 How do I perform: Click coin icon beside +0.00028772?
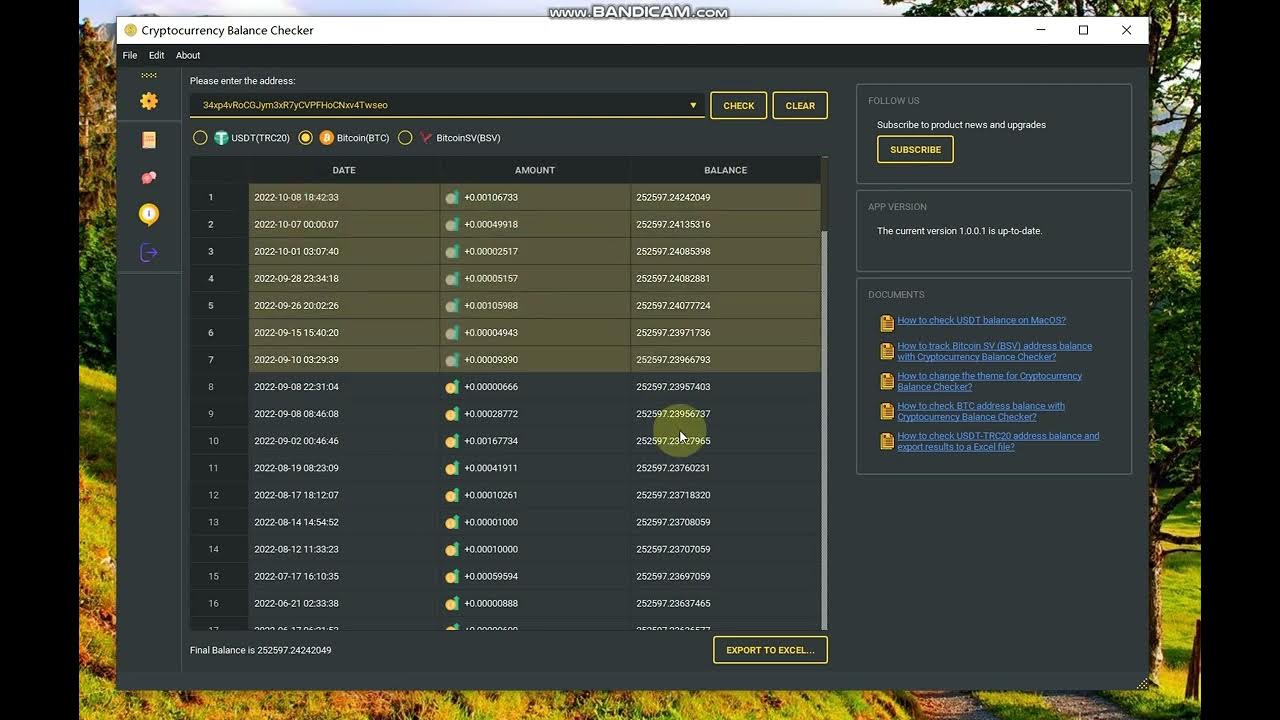pos(452,414)
